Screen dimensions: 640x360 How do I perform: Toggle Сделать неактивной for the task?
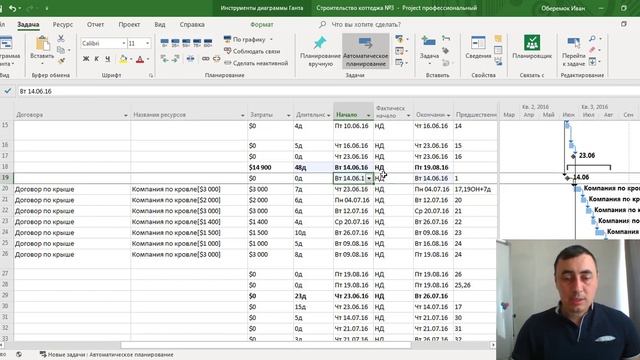coord(256,63)
